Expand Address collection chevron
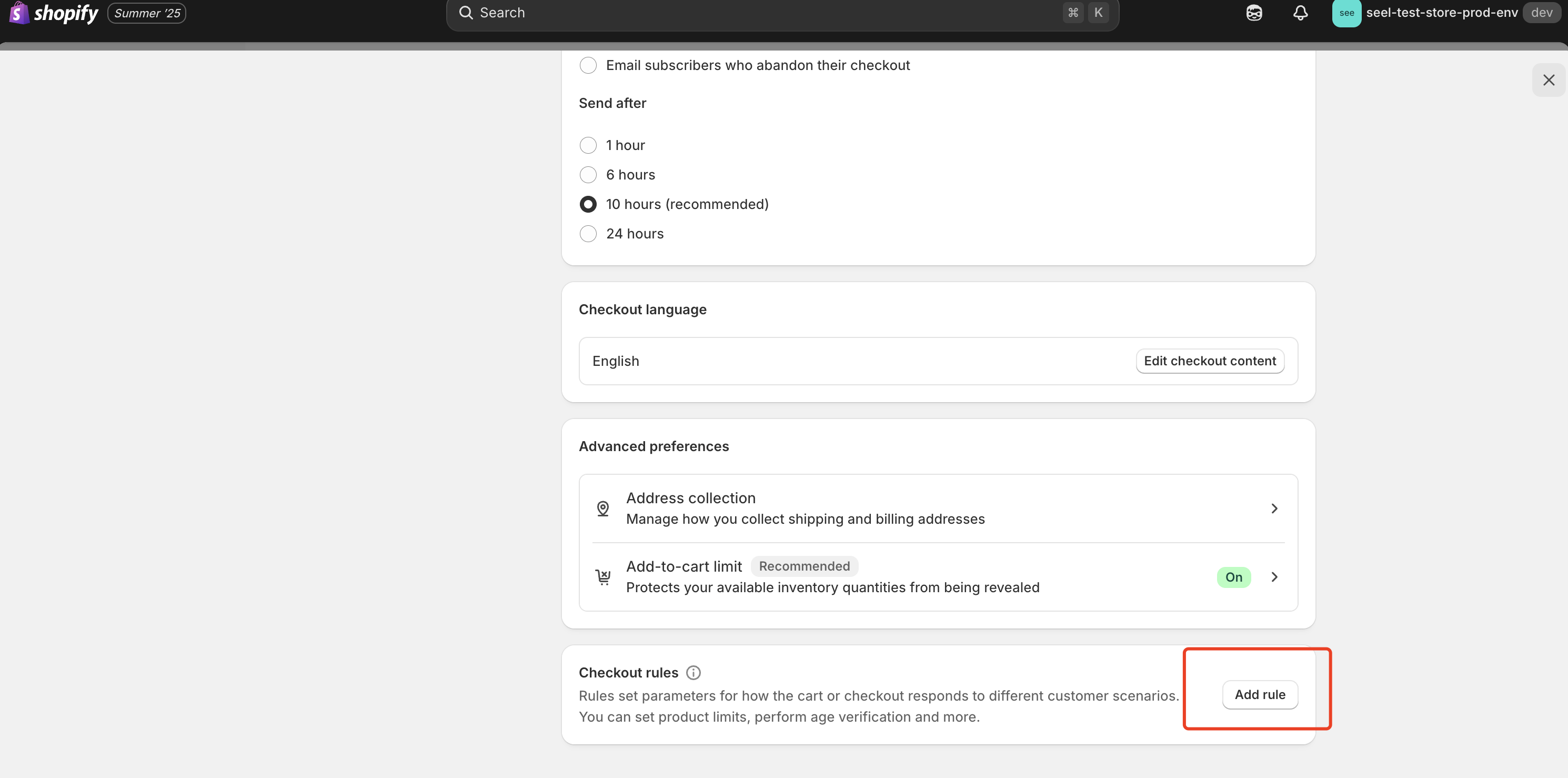1568x778 pixels. 1274,508
